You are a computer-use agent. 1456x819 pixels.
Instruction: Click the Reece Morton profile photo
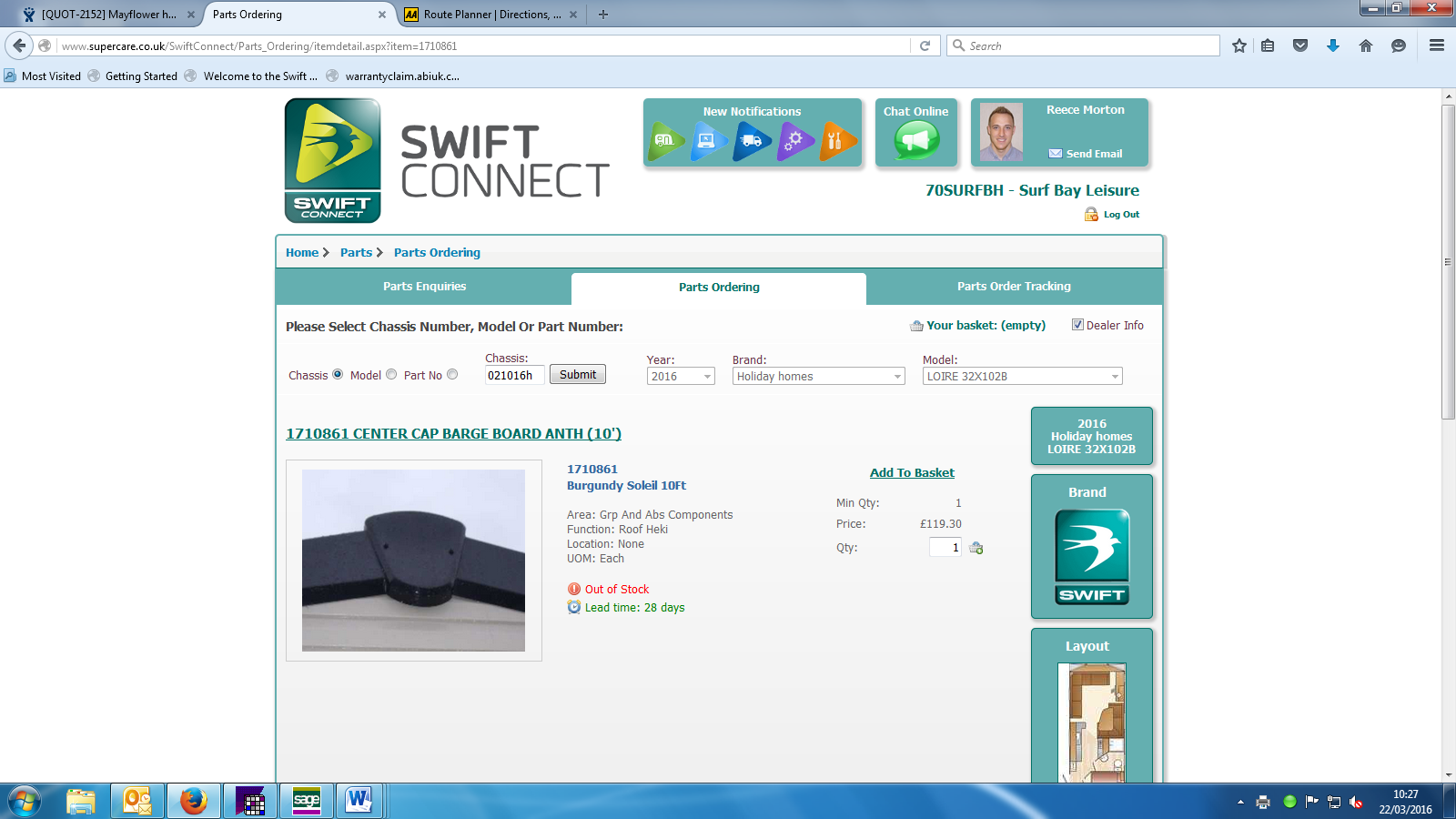pos(1001,132)
